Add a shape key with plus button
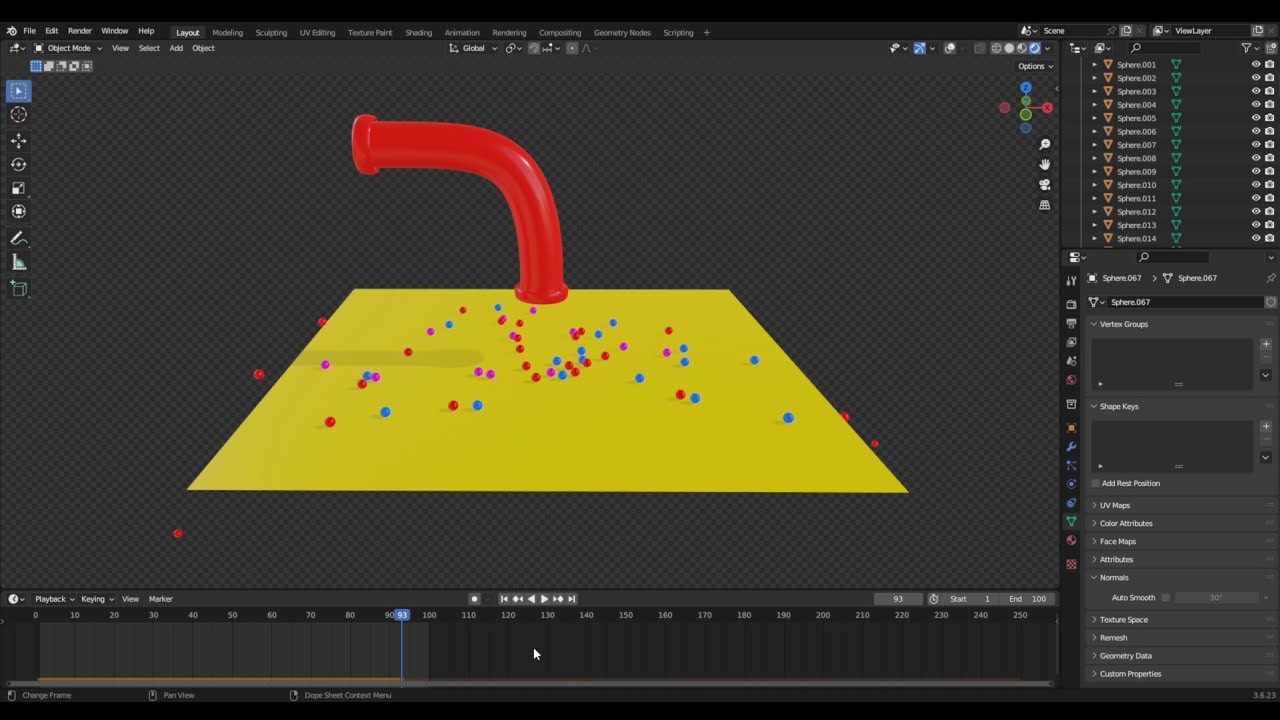 pyautogui.click(x=1266, y=426)
